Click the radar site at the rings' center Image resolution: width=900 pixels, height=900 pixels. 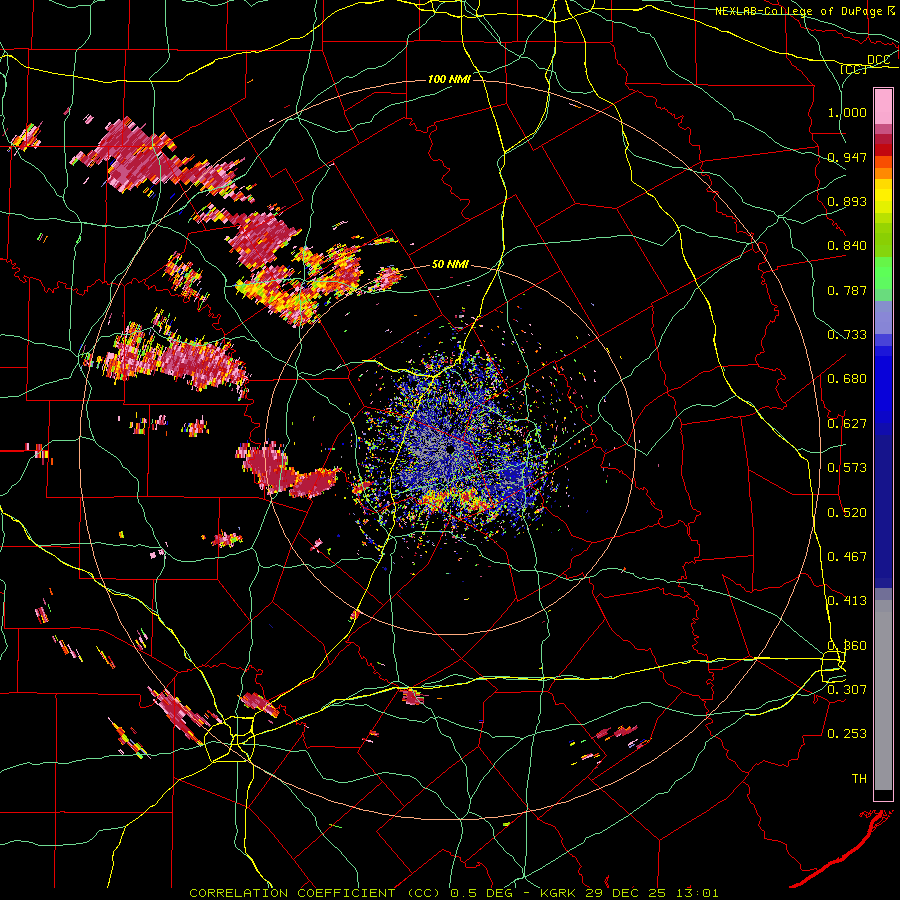(450, 448)
